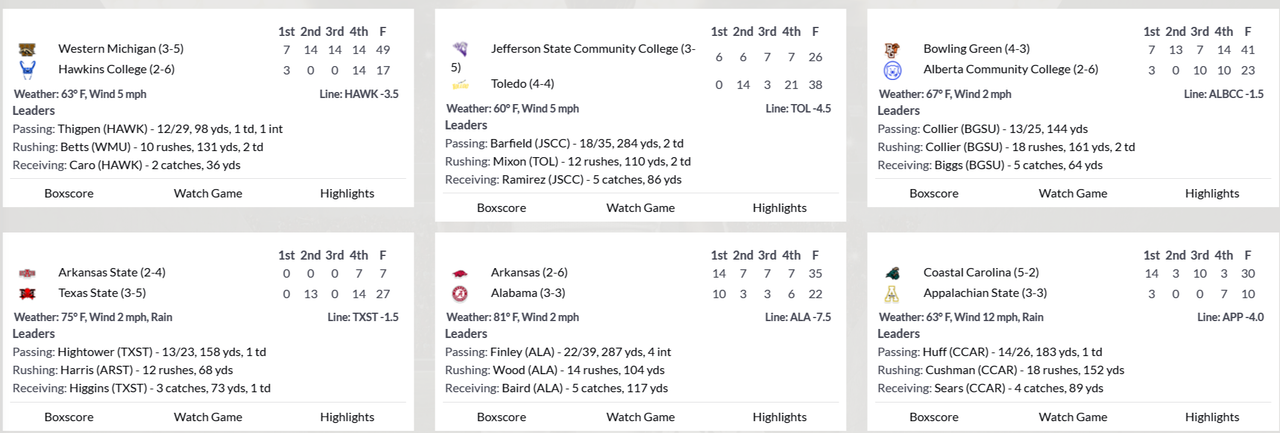Open Boxscore for Arkansas State vs Texas State
This screenshot has height=433, width=1280.
[x=69, y=417]
